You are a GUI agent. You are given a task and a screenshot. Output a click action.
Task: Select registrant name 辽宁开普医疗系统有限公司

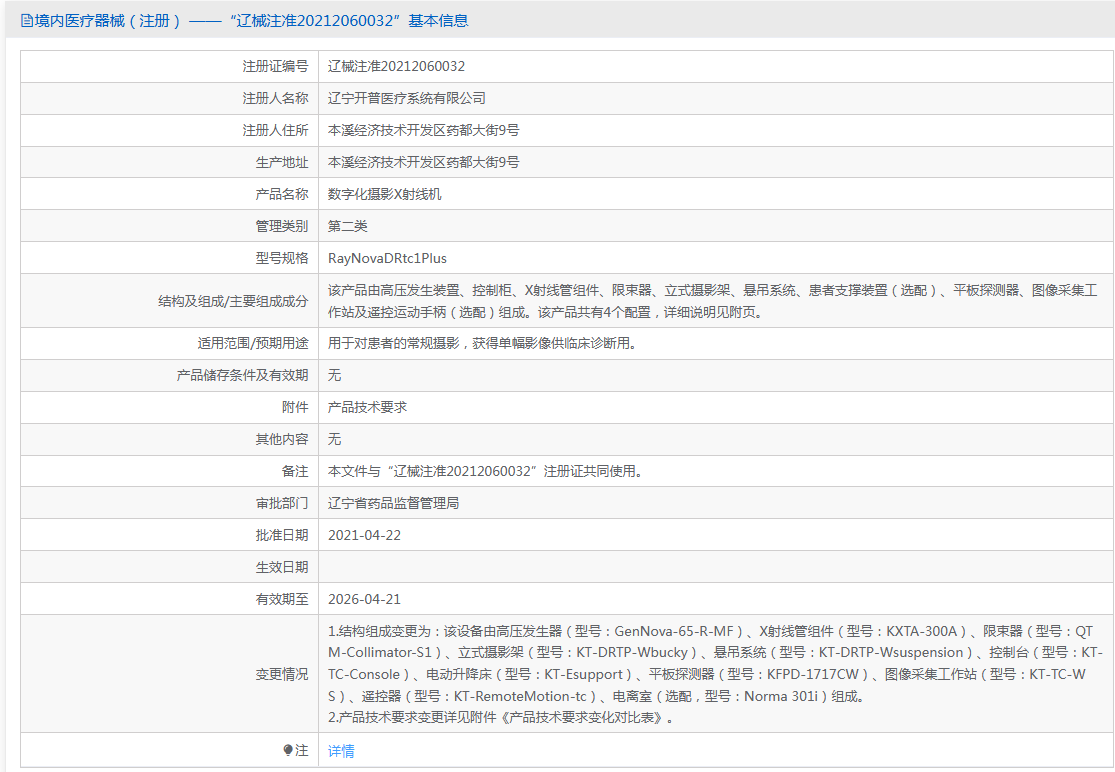406,98
